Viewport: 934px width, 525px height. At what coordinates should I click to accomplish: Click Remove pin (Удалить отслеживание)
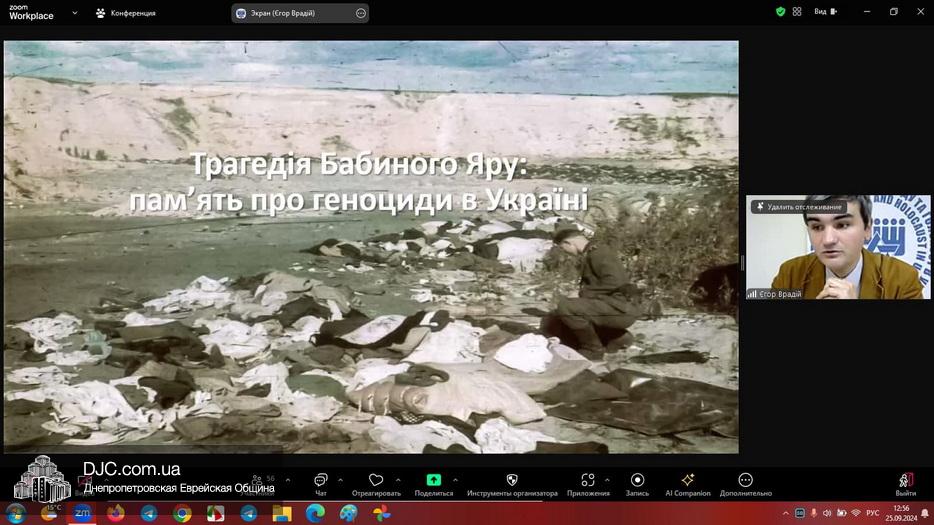pyautogui.click(x=799, y=207)
